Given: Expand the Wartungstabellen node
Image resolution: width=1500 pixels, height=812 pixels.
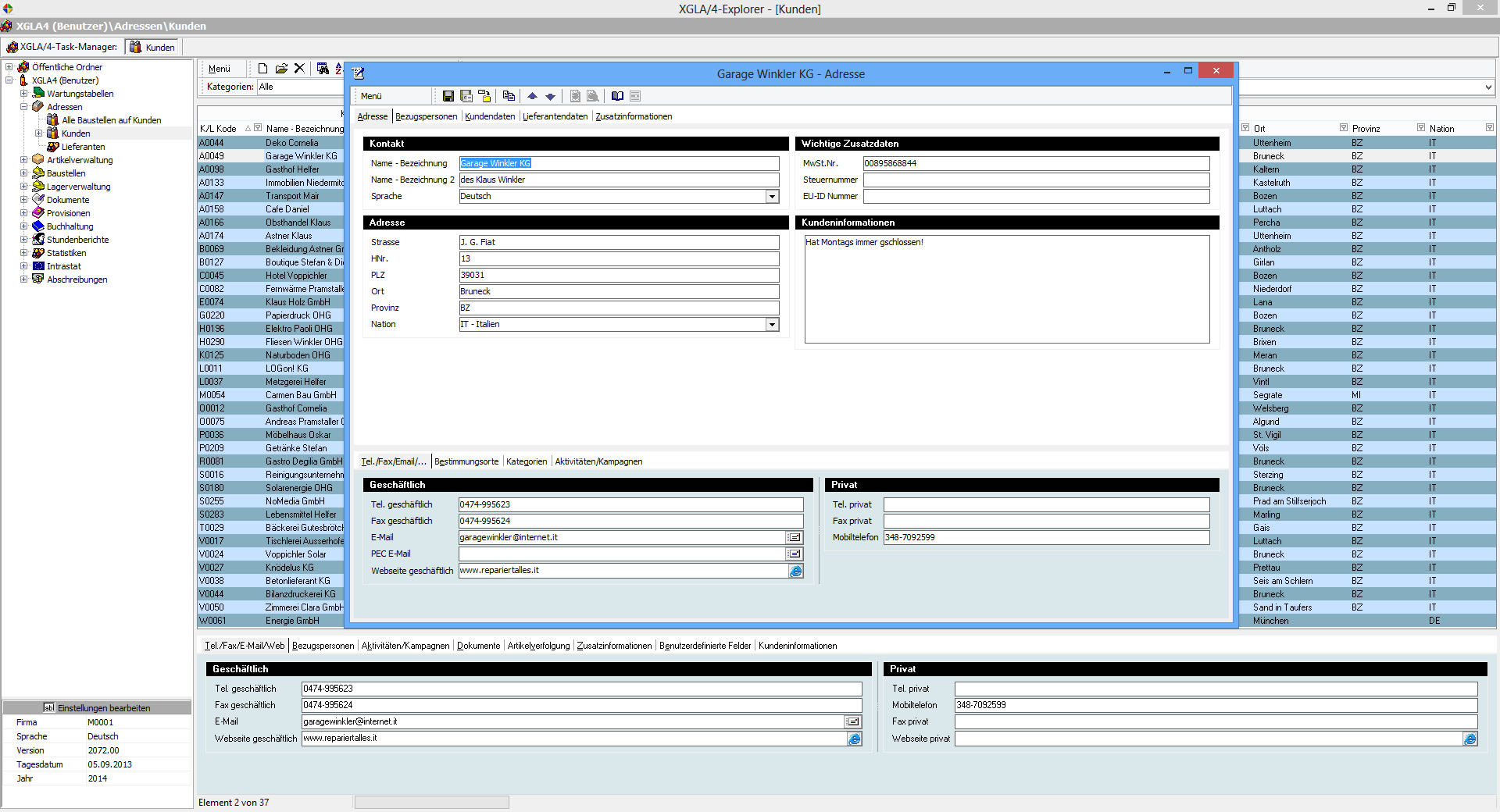Looking at the screenshot, I should click(24, 94).
